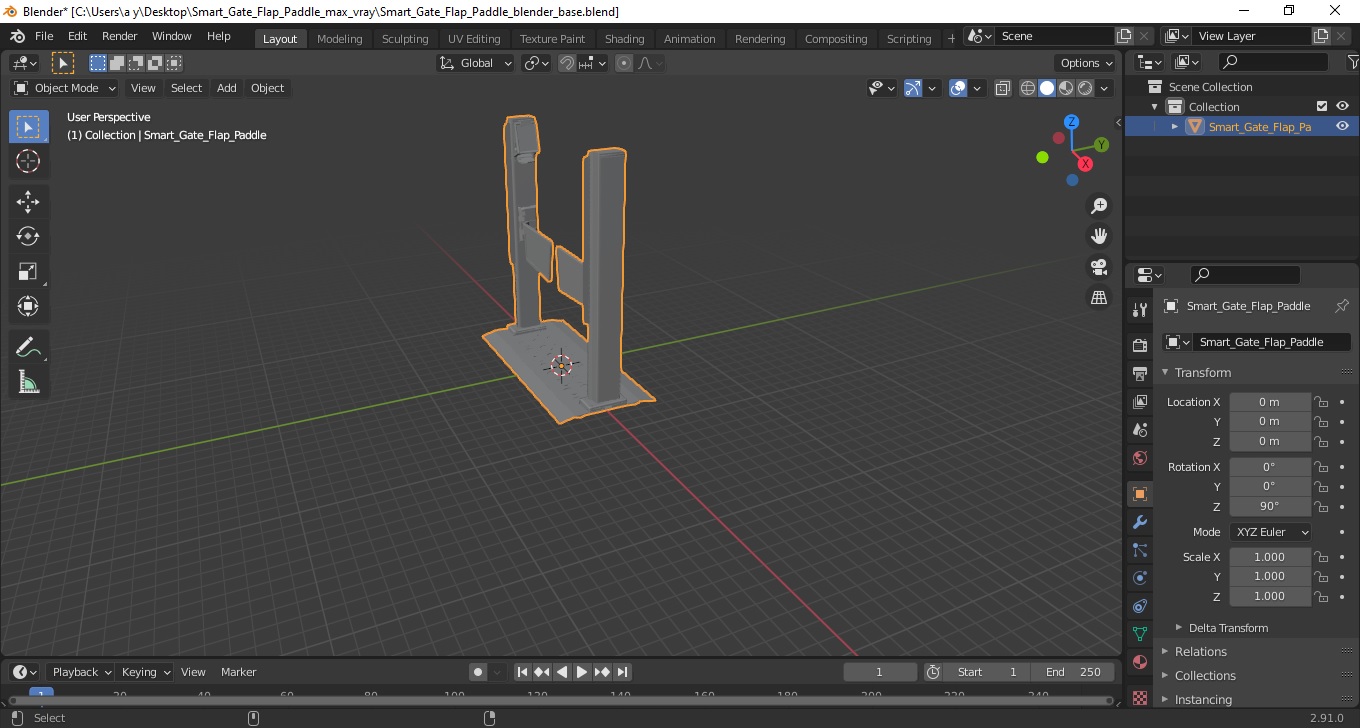This screenshot has height=728, width=1360.
Task: Click the red X axis gizmo ball
Action: click(1085, 164)
